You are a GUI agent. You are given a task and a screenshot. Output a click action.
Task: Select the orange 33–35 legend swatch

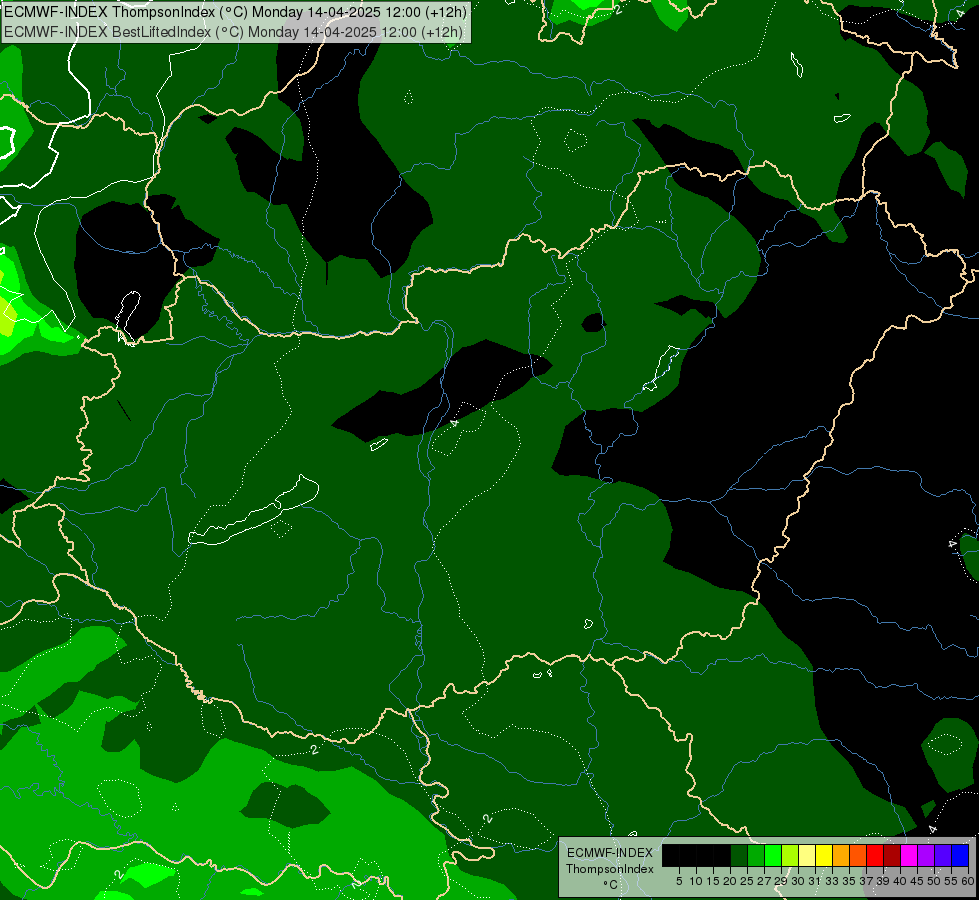point(841,855)
